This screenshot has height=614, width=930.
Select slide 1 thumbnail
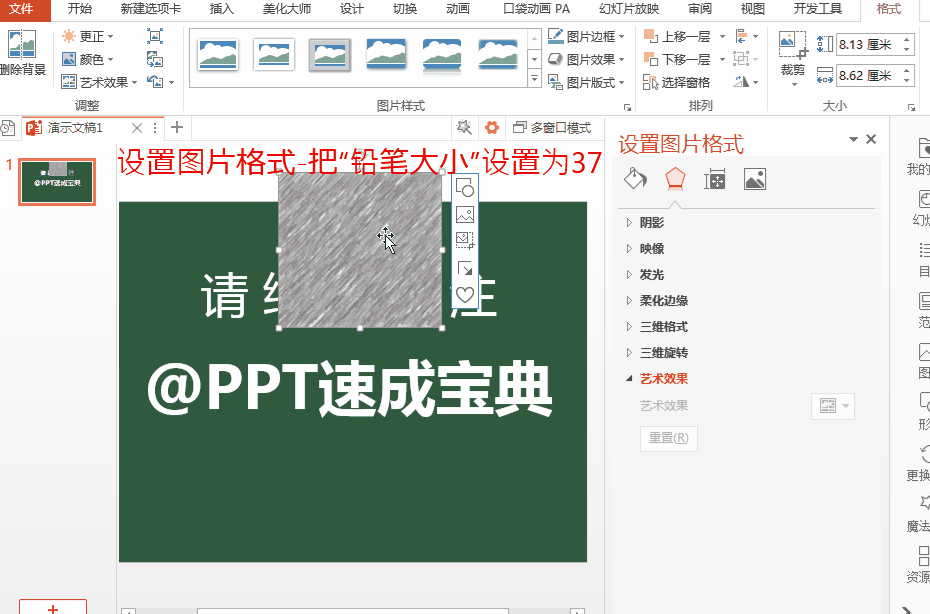pyautogui.click(x=57, y=182)
